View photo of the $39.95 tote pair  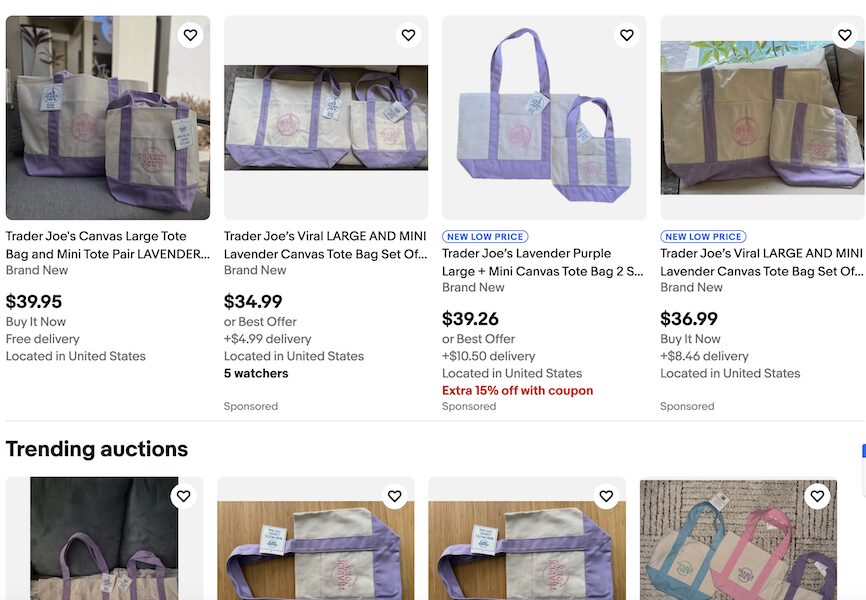[108, 118]
